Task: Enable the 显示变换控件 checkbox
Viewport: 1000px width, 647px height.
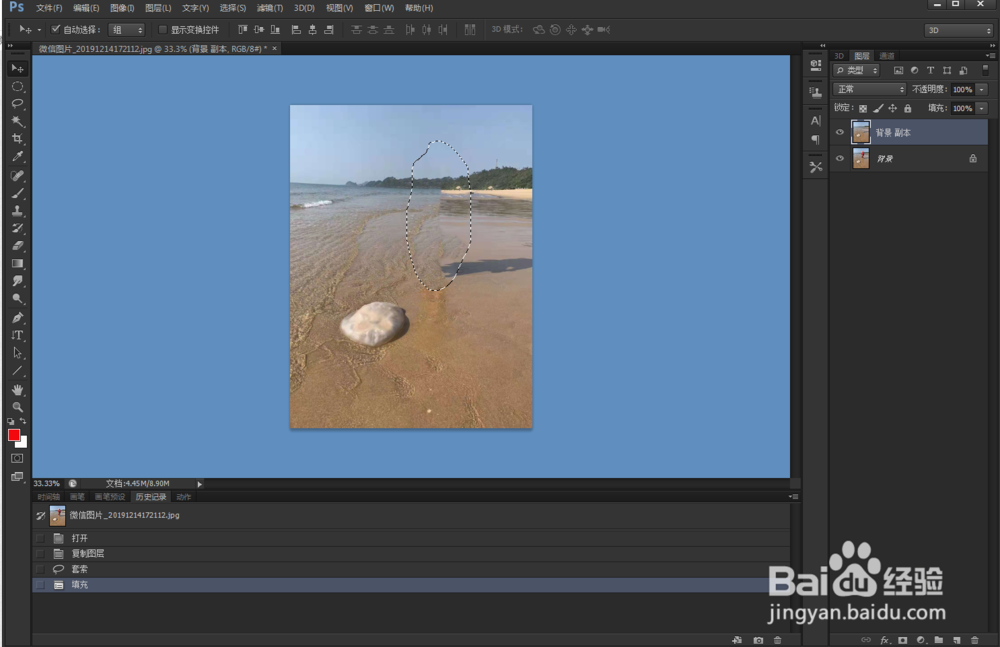Action: tap(163, 29)
